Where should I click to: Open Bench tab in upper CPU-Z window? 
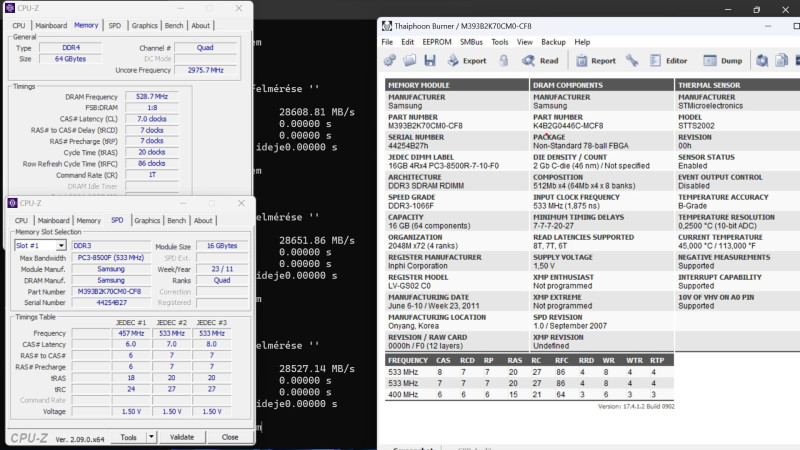tap(174, 26)
